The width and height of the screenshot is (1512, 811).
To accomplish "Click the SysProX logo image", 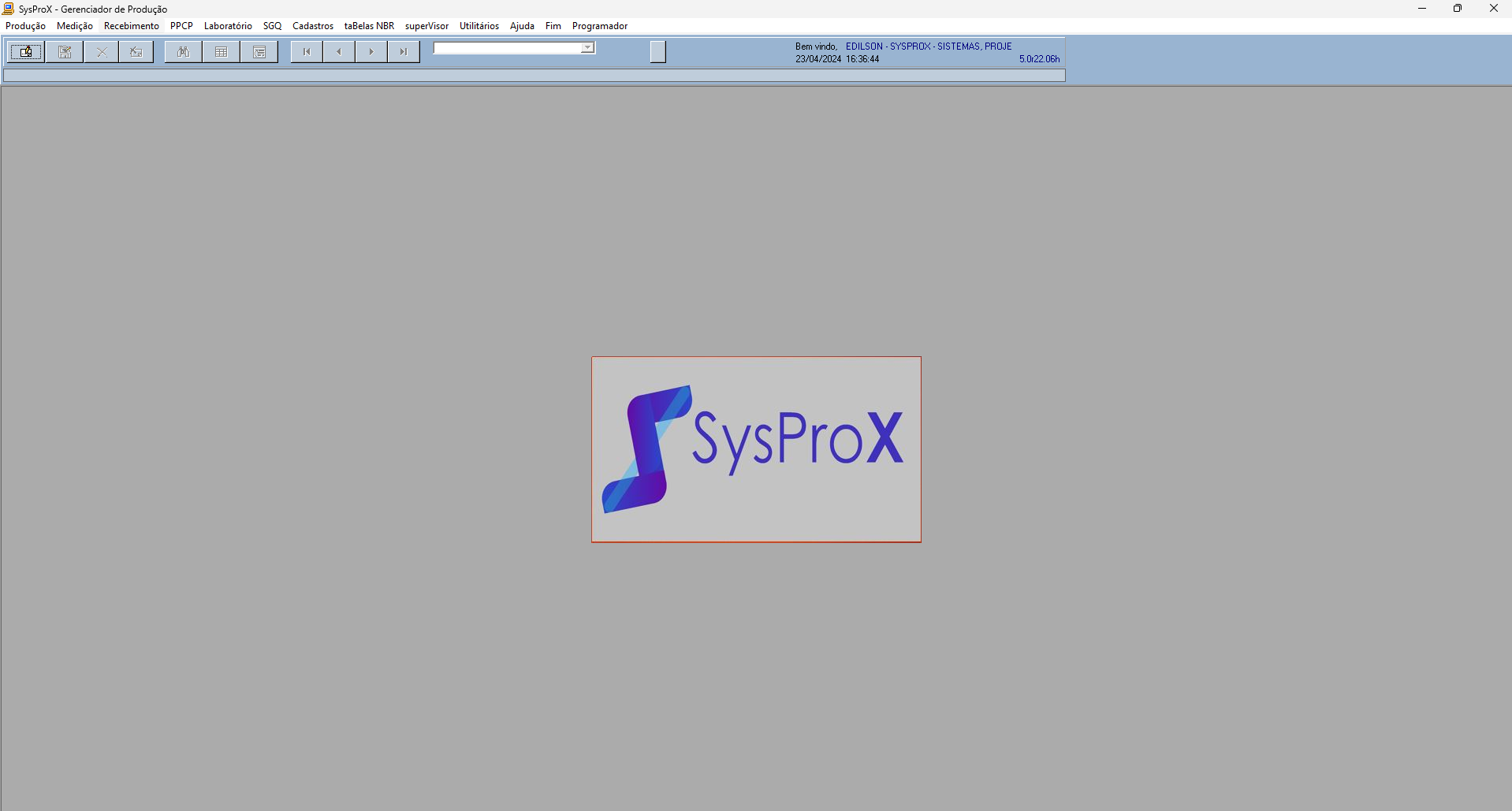I will (756, 449).
